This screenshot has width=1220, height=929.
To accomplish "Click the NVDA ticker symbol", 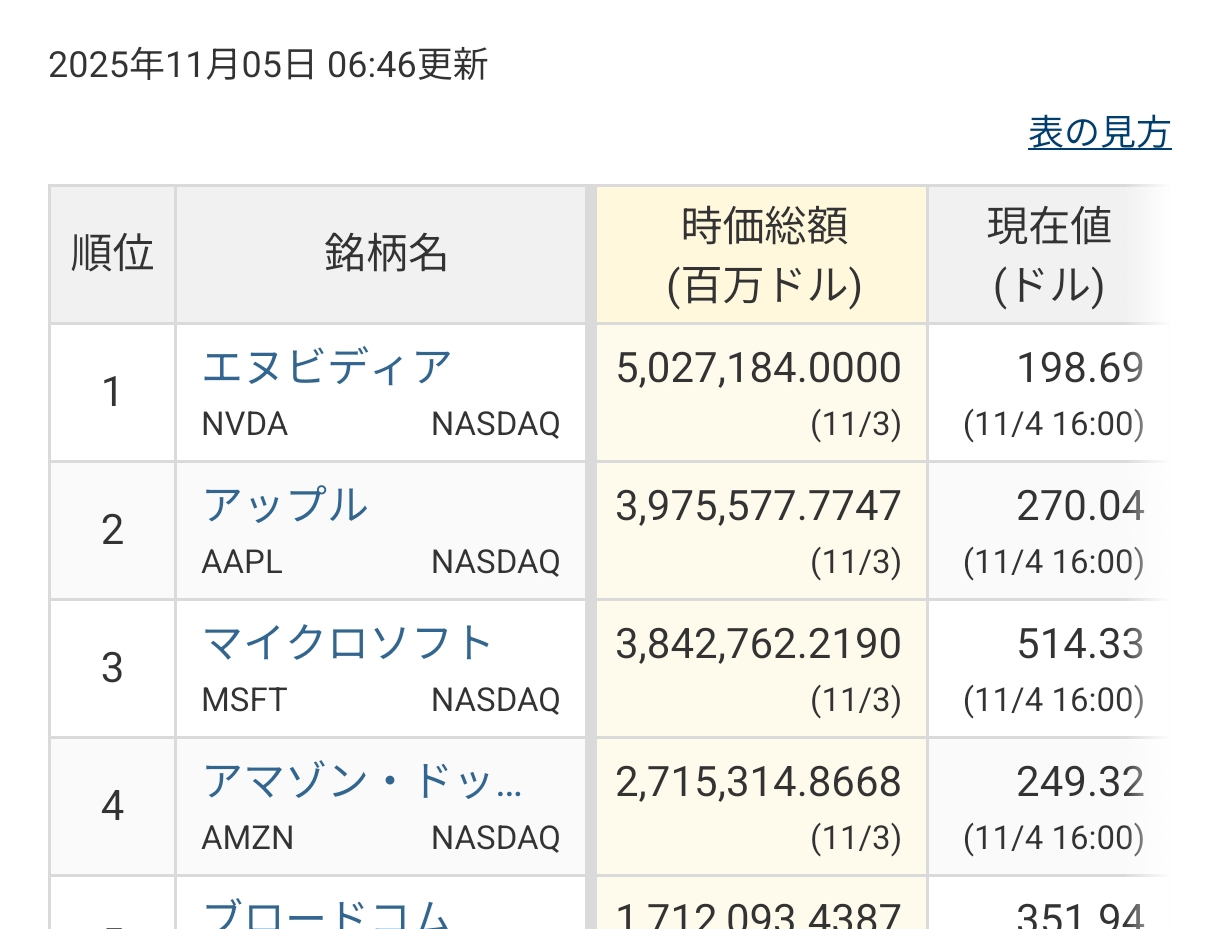I will tap(244, 425).
